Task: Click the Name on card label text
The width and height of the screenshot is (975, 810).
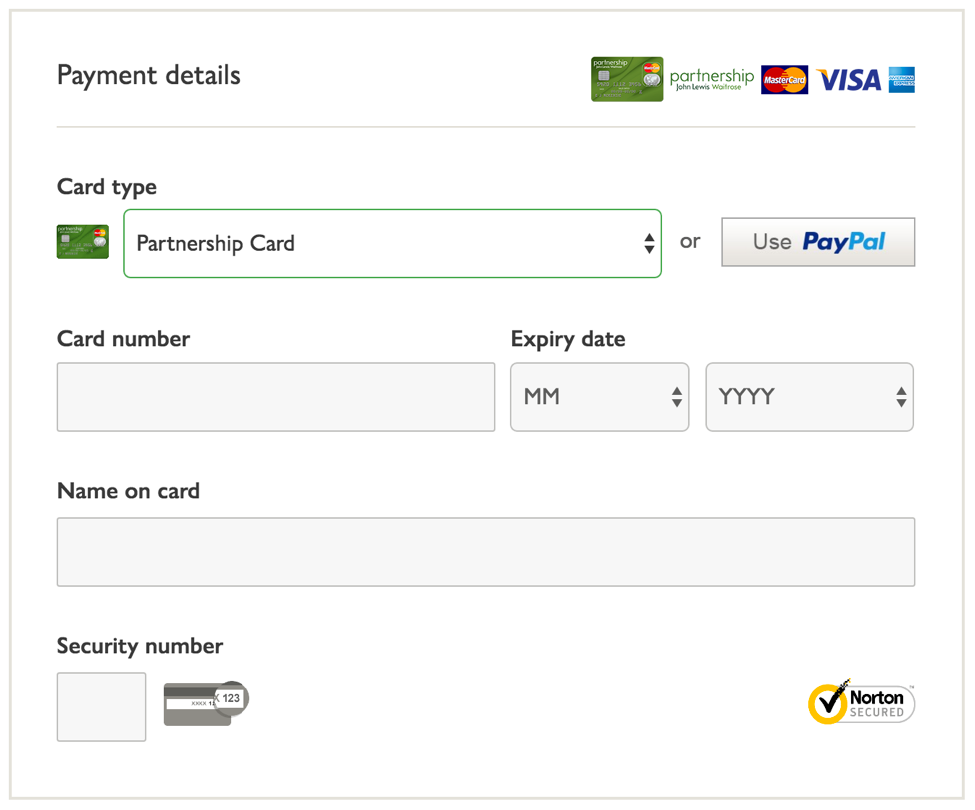Action: [128, 491]
